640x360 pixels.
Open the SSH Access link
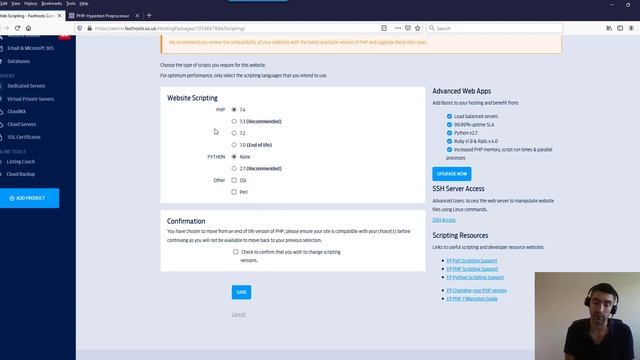click(444, 220)
